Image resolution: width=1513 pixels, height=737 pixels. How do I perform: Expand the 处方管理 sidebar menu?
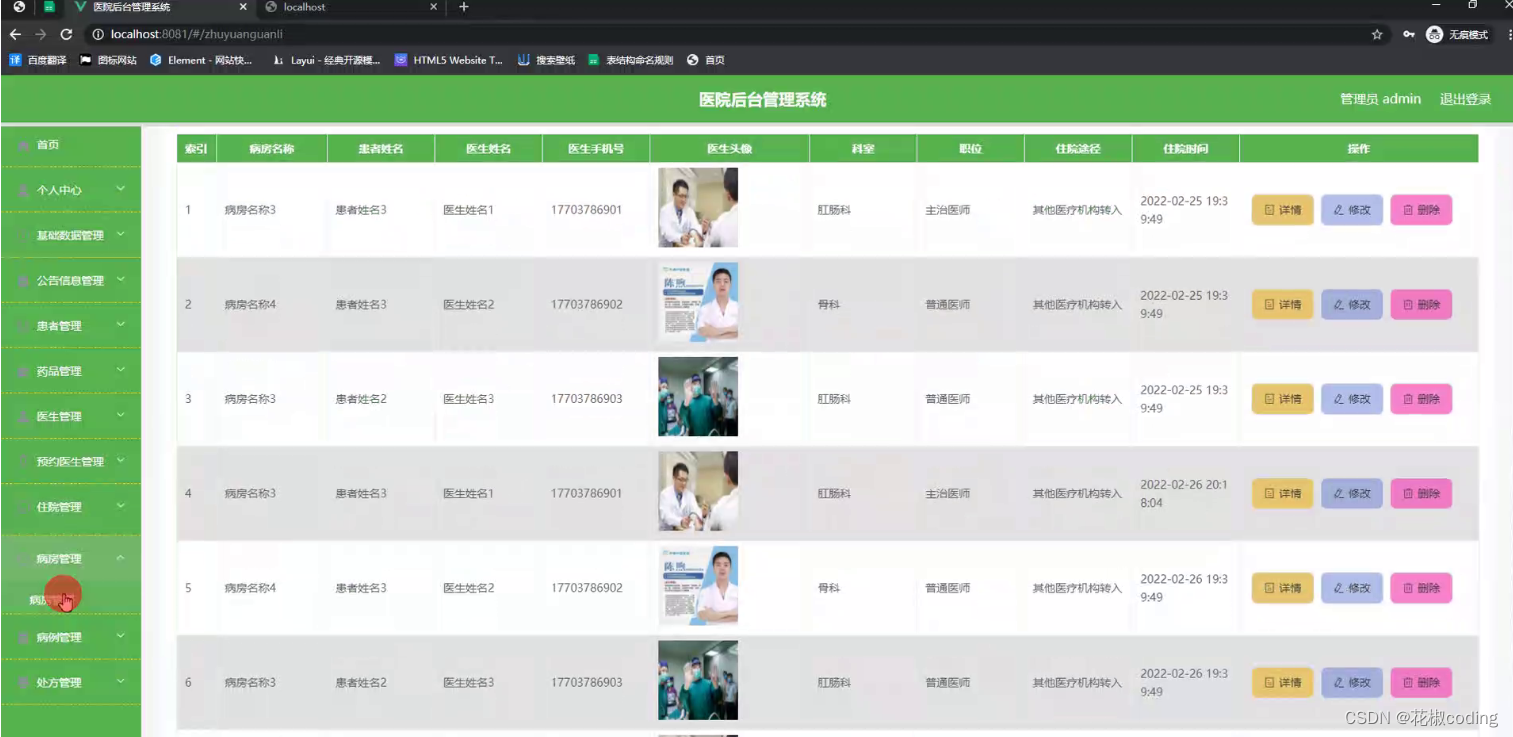[71, 682]
